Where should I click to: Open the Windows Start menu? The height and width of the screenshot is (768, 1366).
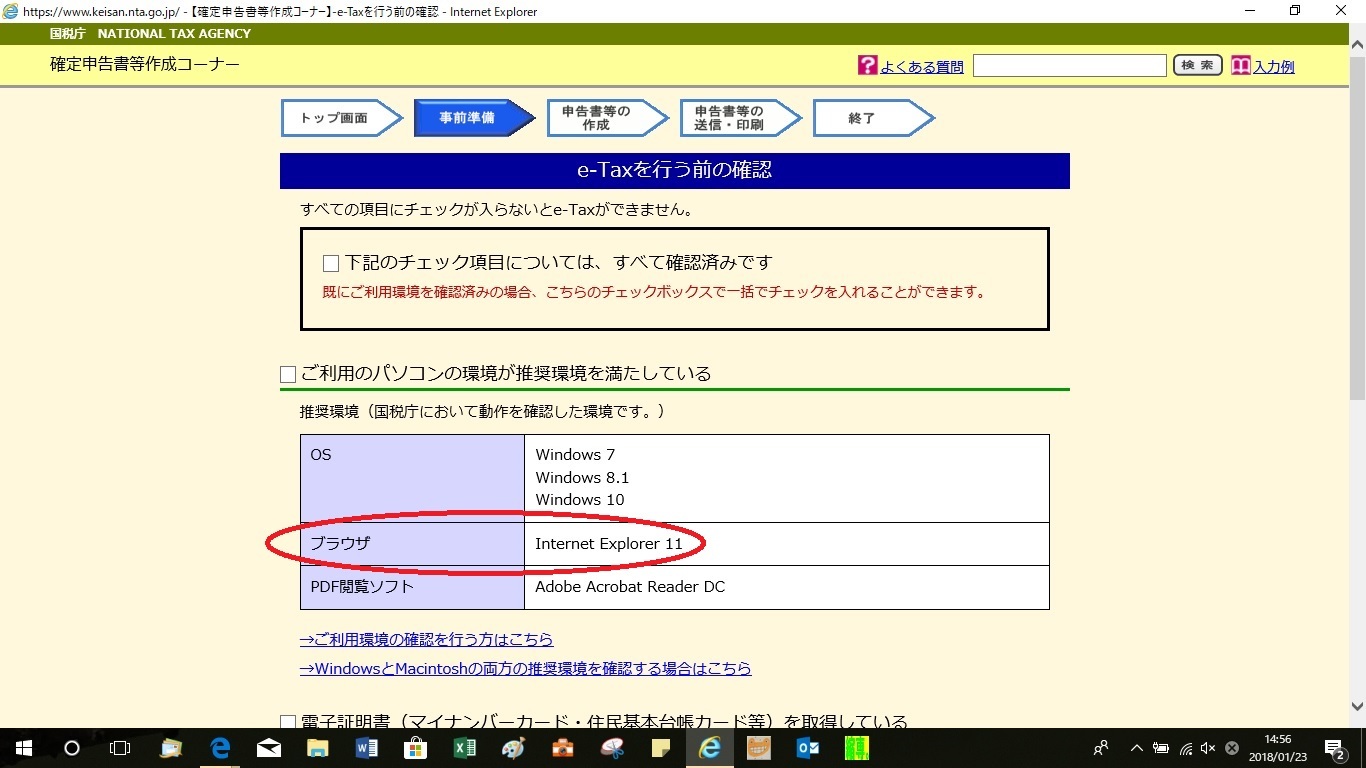[23, 748]
